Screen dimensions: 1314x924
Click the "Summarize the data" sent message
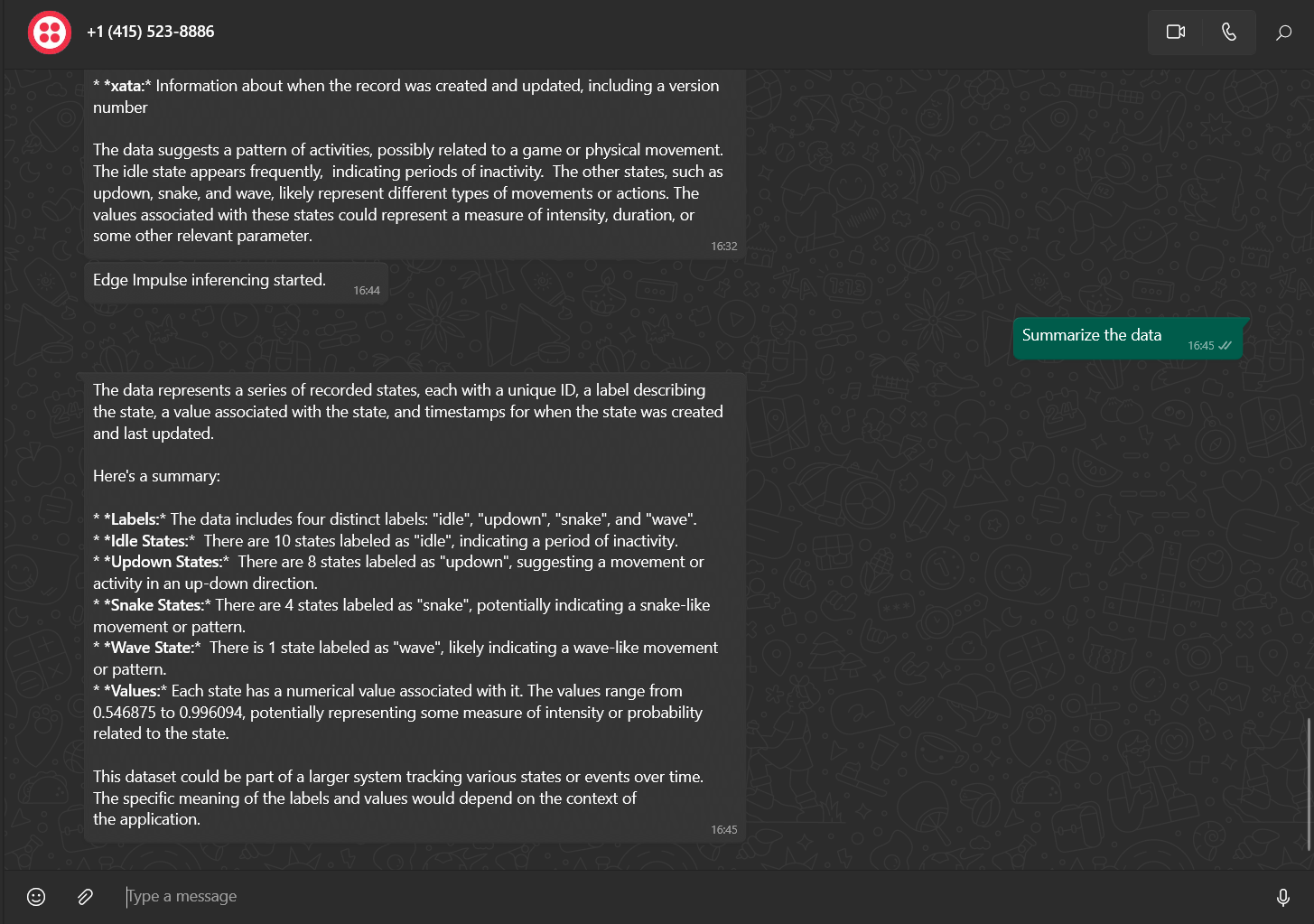(1092, 335)
